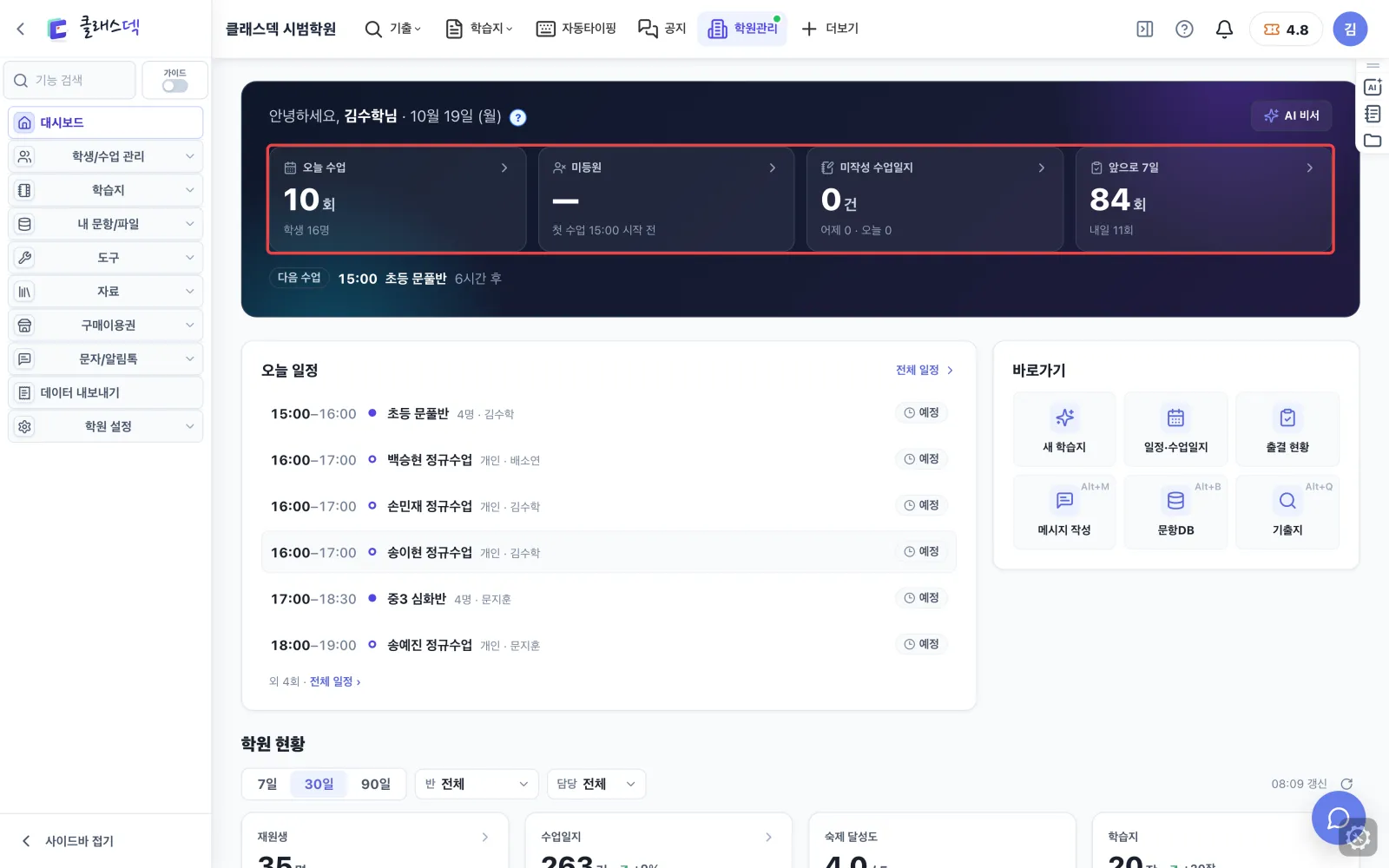Open the 4.8 ticket balance badge
Screen dimensions: 1389x868
point(1286,30)
